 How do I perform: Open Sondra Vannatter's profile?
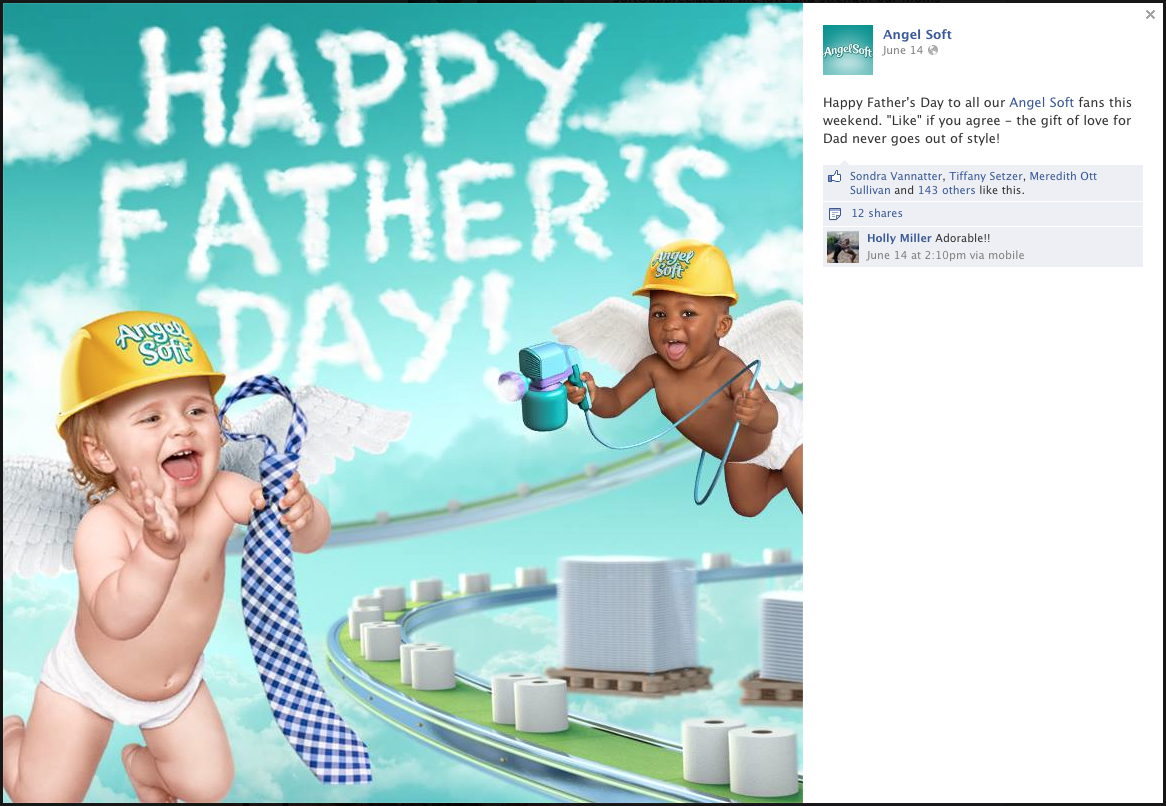click(896, 176)
